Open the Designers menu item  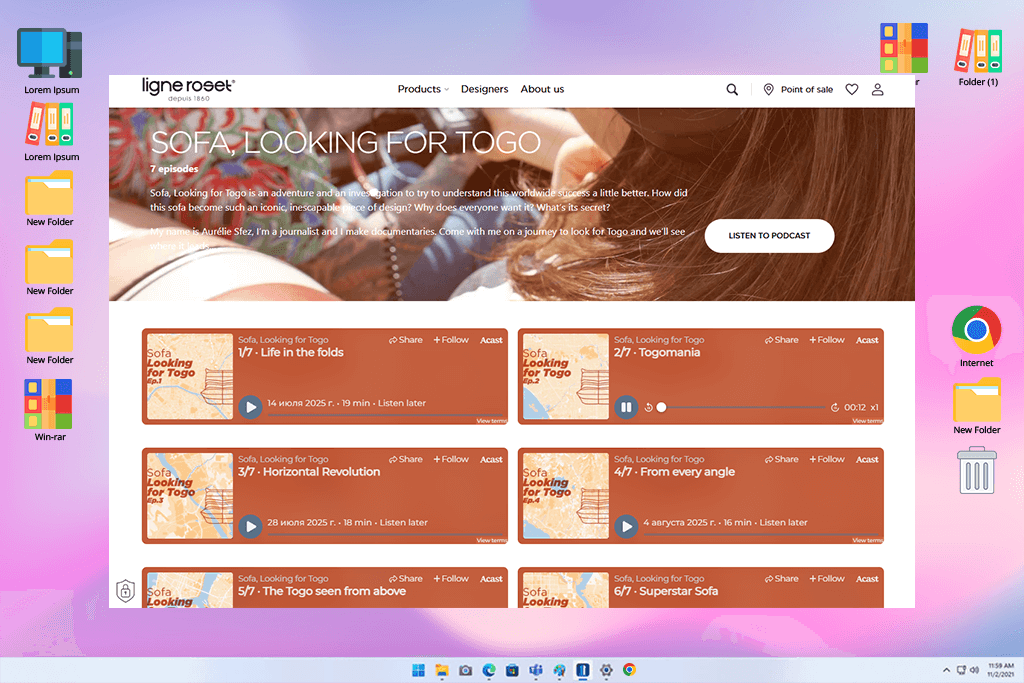coord(485,89)
